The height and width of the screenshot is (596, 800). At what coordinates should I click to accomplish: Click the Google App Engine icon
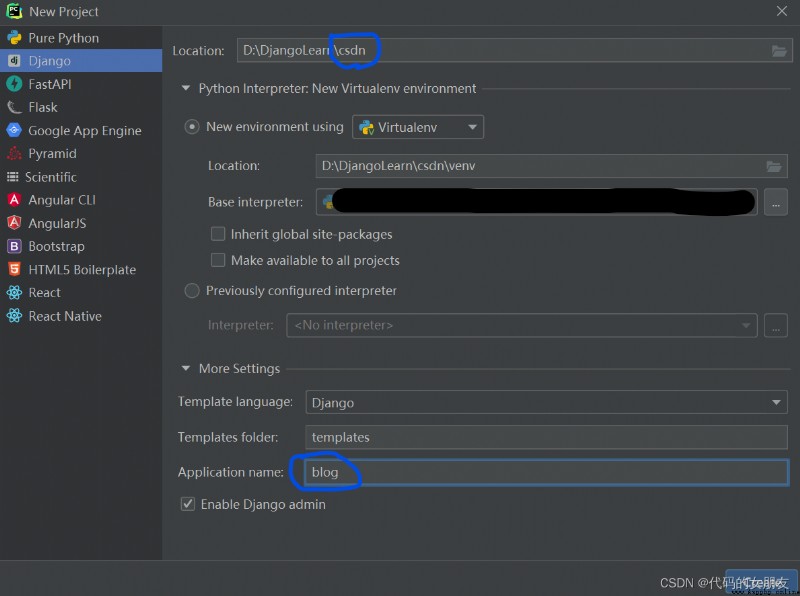(x=14, y=131)
